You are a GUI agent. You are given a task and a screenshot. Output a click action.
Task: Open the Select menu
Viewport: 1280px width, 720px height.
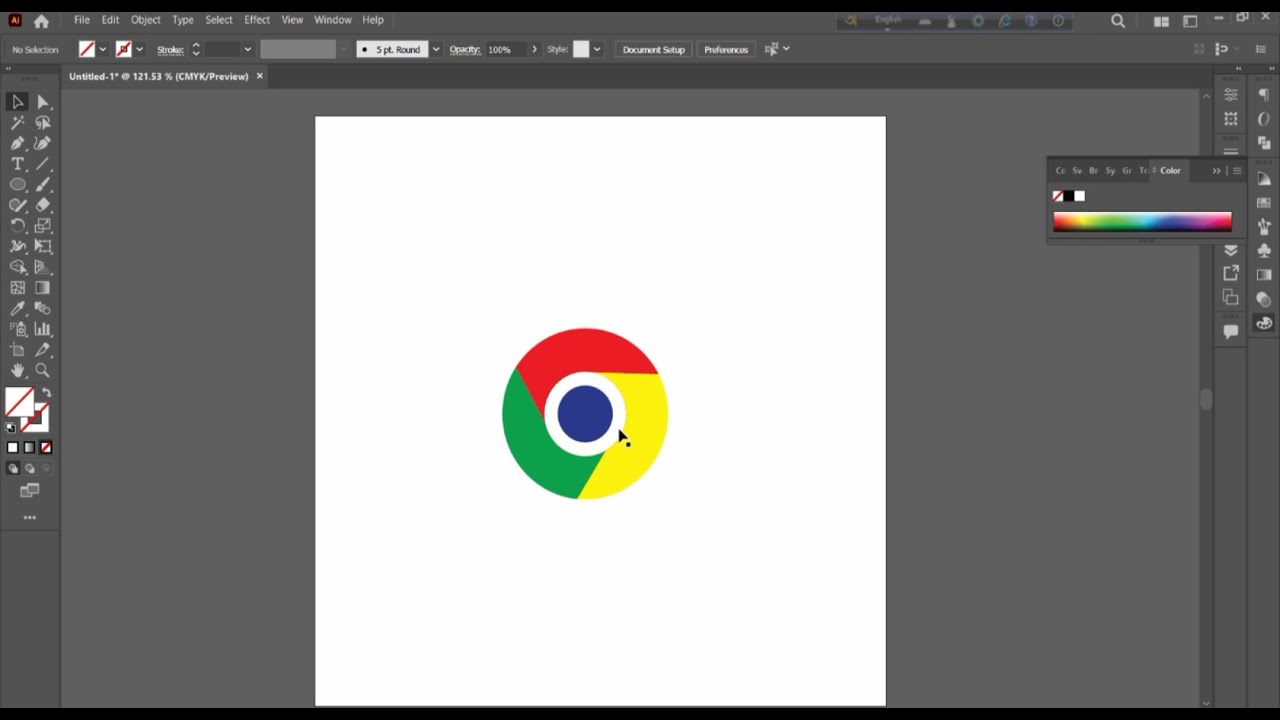coord(219,20)
